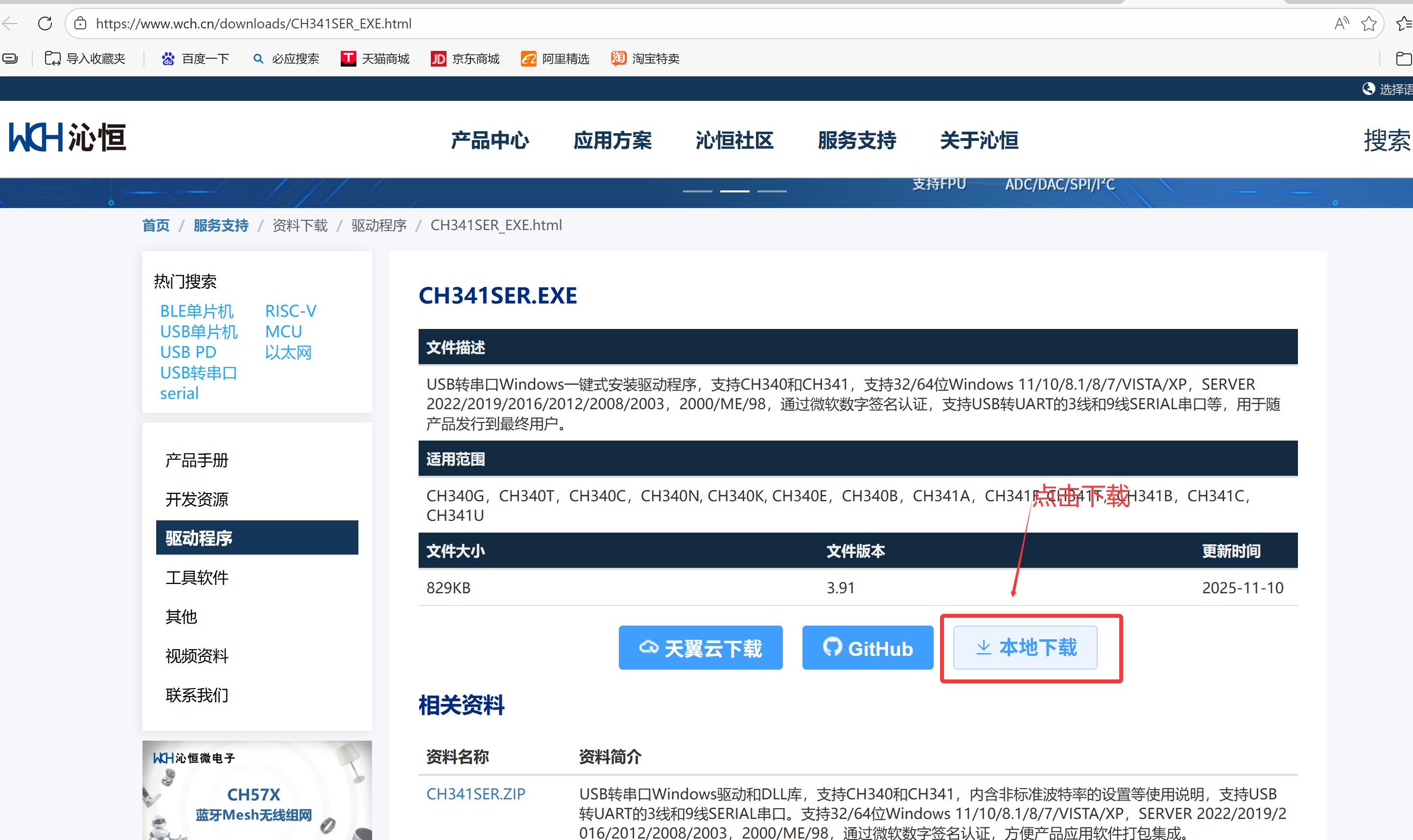Open CH341SER.ZIP related link
Viewport: 1413px width, 840px height.
[x=475, y=793]
